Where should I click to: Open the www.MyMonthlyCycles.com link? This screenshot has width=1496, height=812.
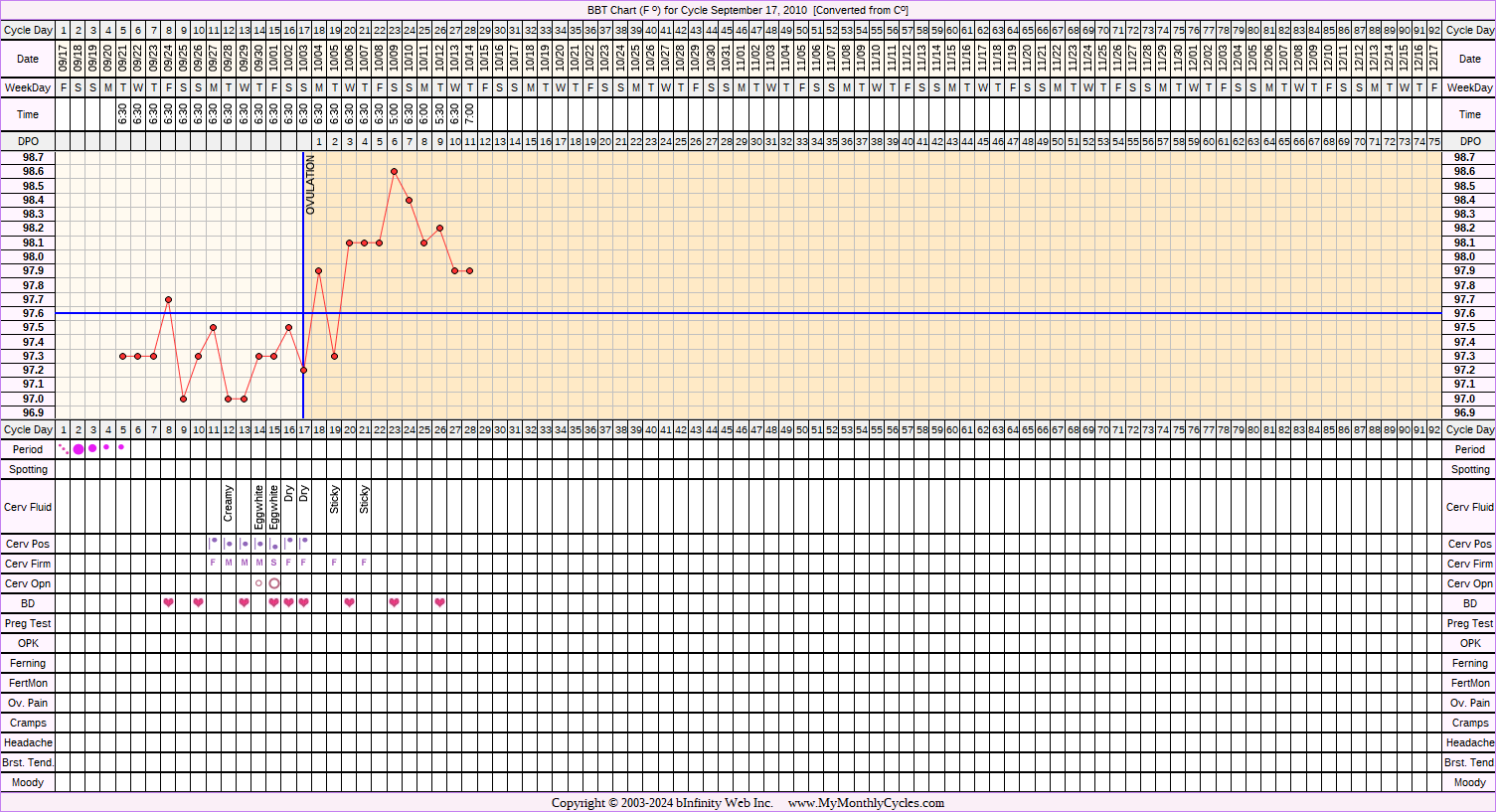point(866,803)
